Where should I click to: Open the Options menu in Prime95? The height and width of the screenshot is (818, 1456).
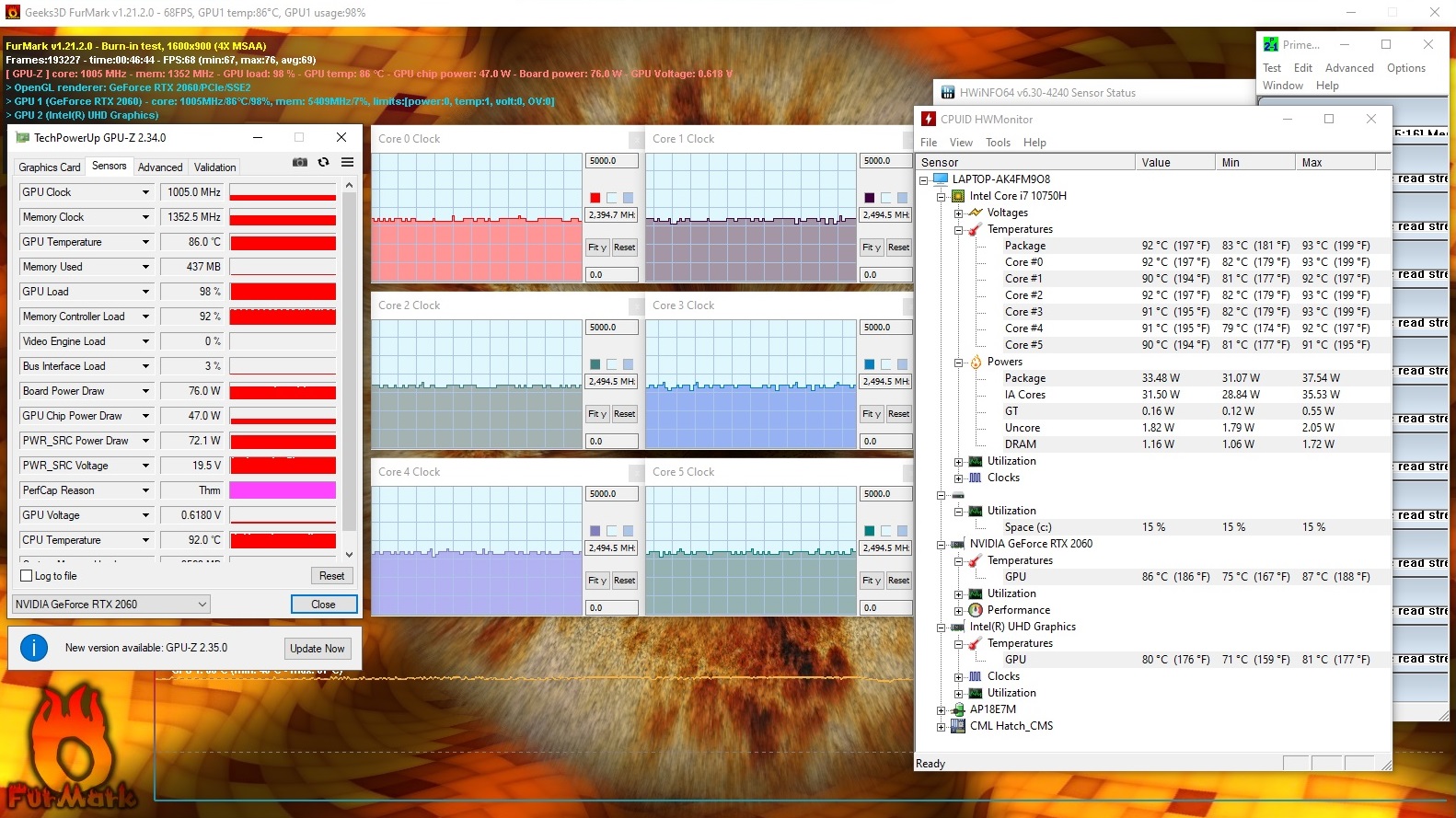click(x=1406, y=68)
